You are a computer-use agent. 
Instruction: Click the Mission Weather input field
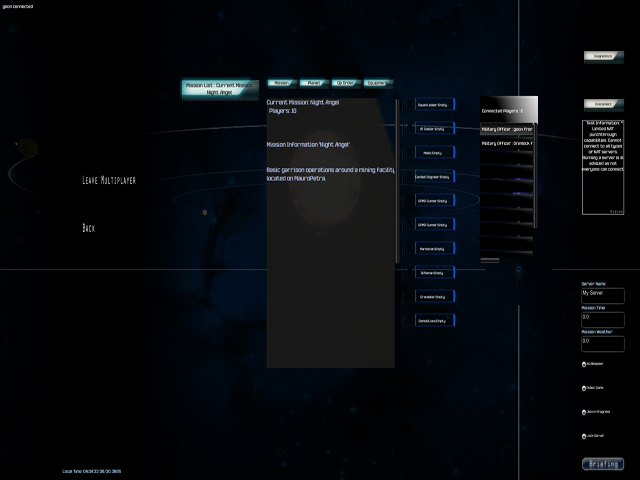[603, 344]
